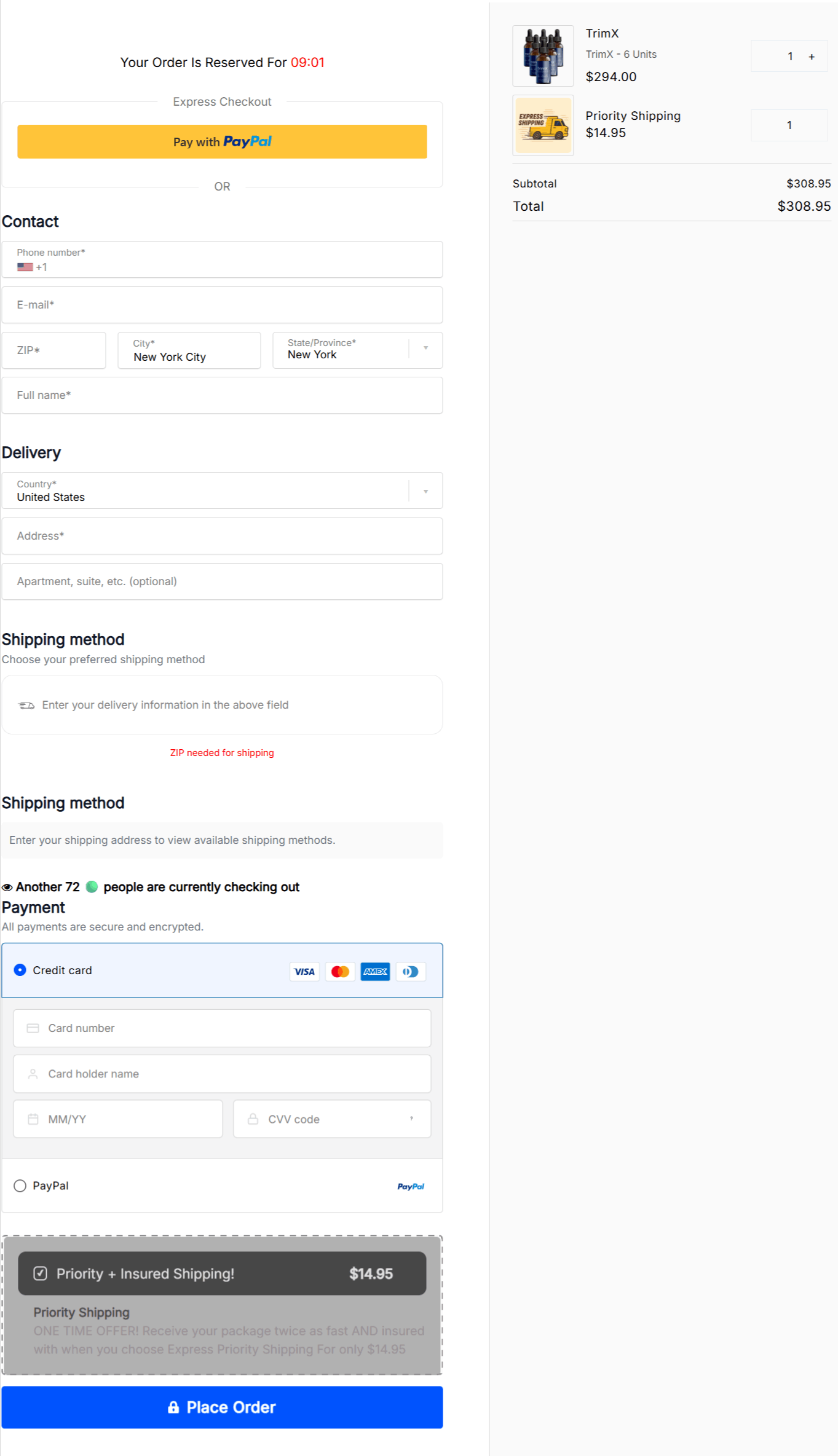This screenshot has height=1456, width=838.
Task: Open the Country dropdown arrow
Action: 425,491
